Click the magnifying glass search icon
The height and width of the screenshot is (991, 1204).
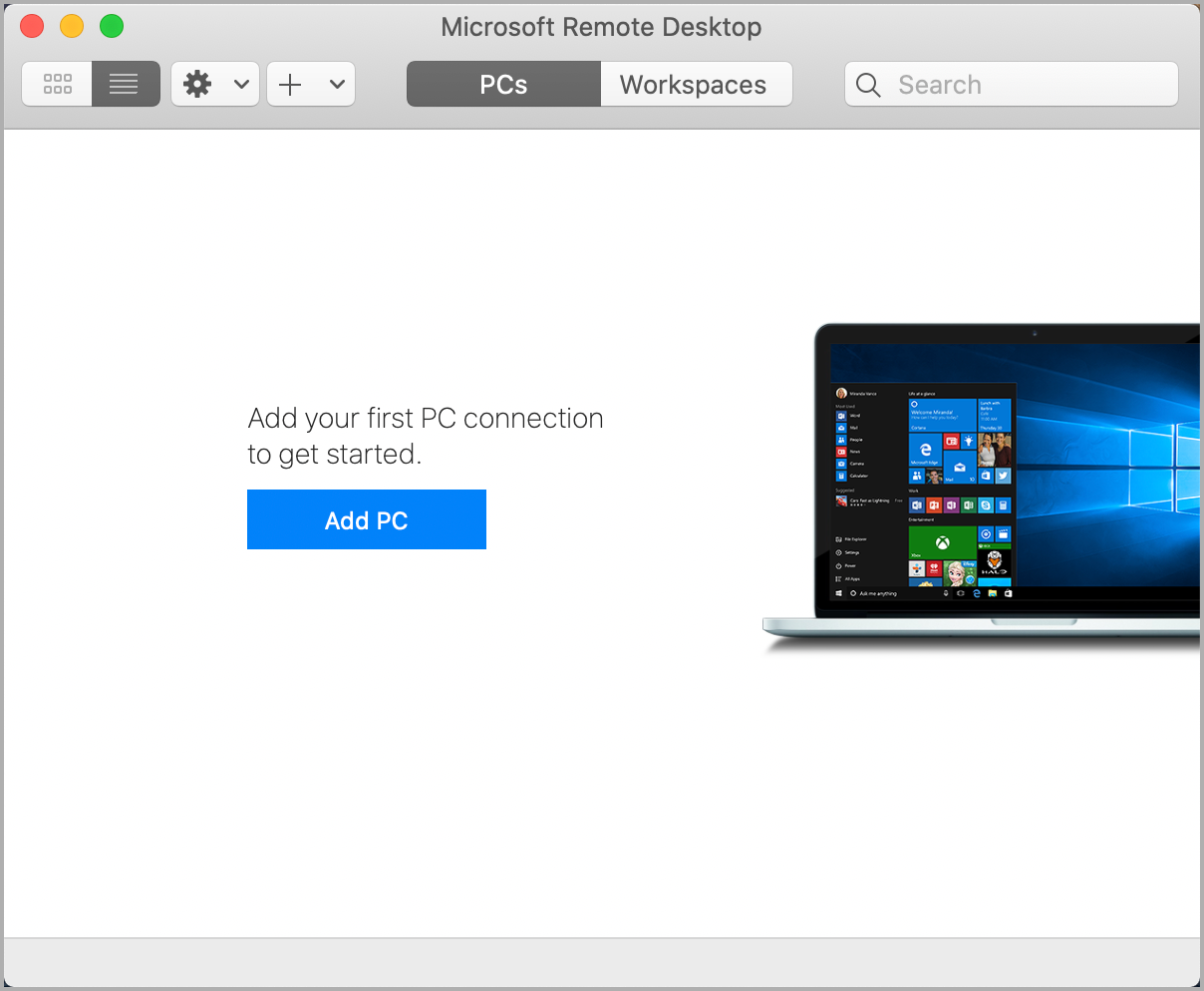[x=868, y=85]
